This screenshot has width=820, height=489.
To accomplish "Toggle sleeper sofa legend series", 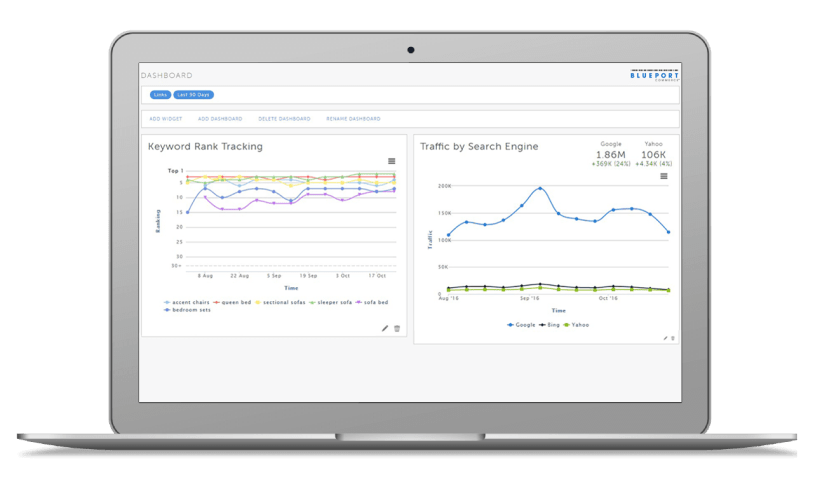I will [x=331, y=302].
